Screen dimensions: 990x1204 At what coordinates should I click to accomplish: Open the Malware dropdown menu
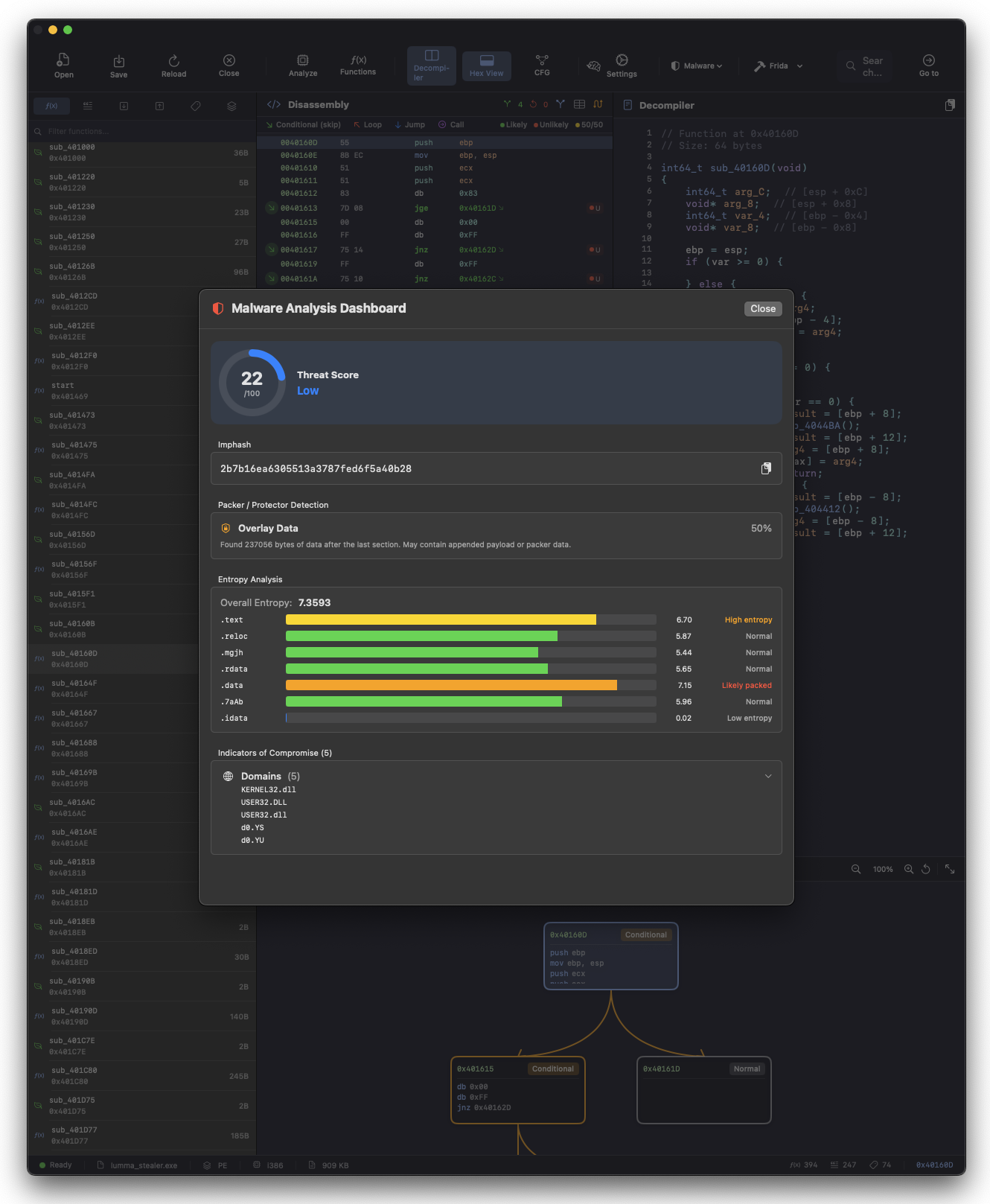point(697,66)
